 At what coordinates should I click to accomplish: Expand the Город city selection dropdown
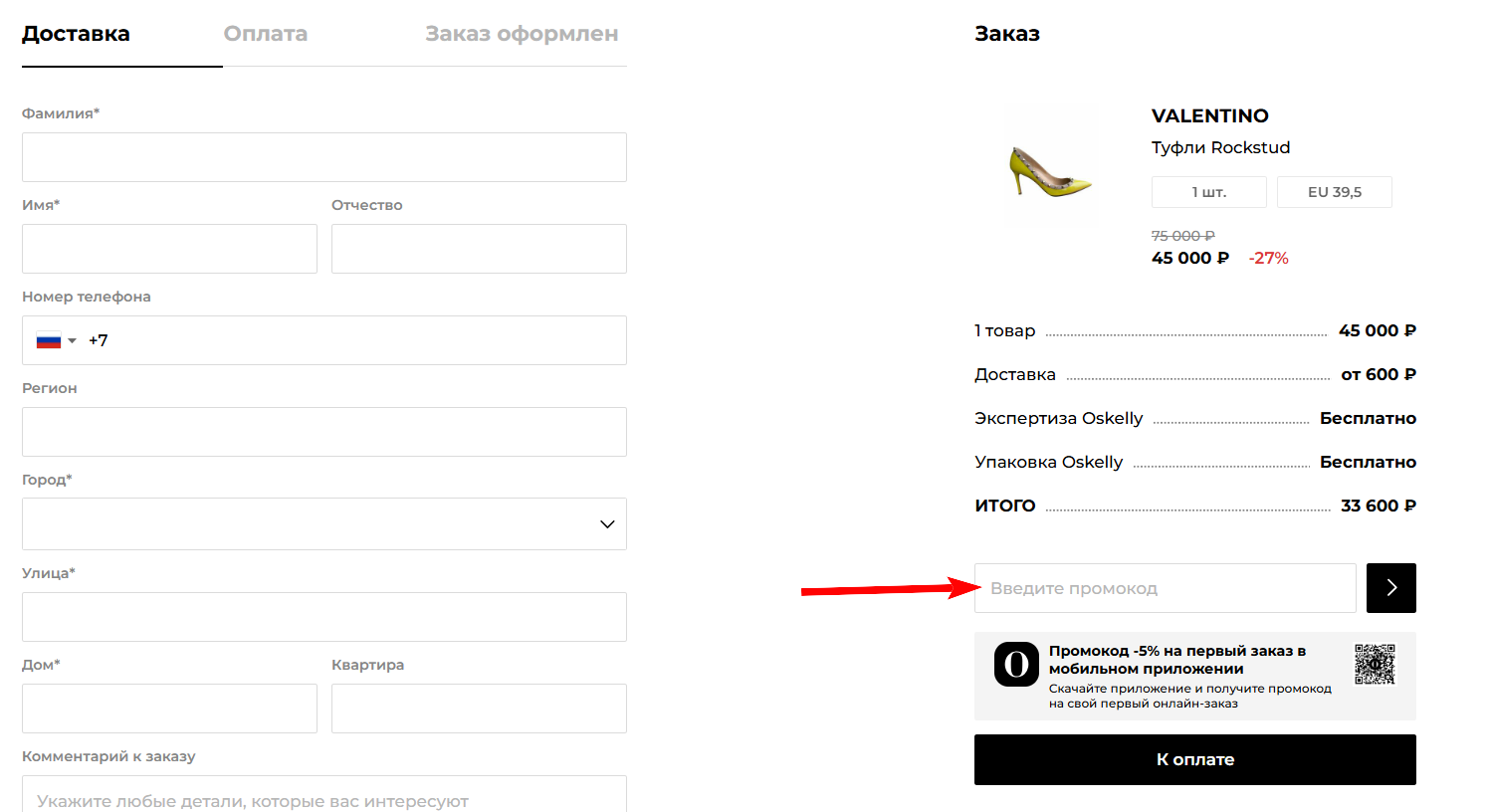click(x=606, y=522)
